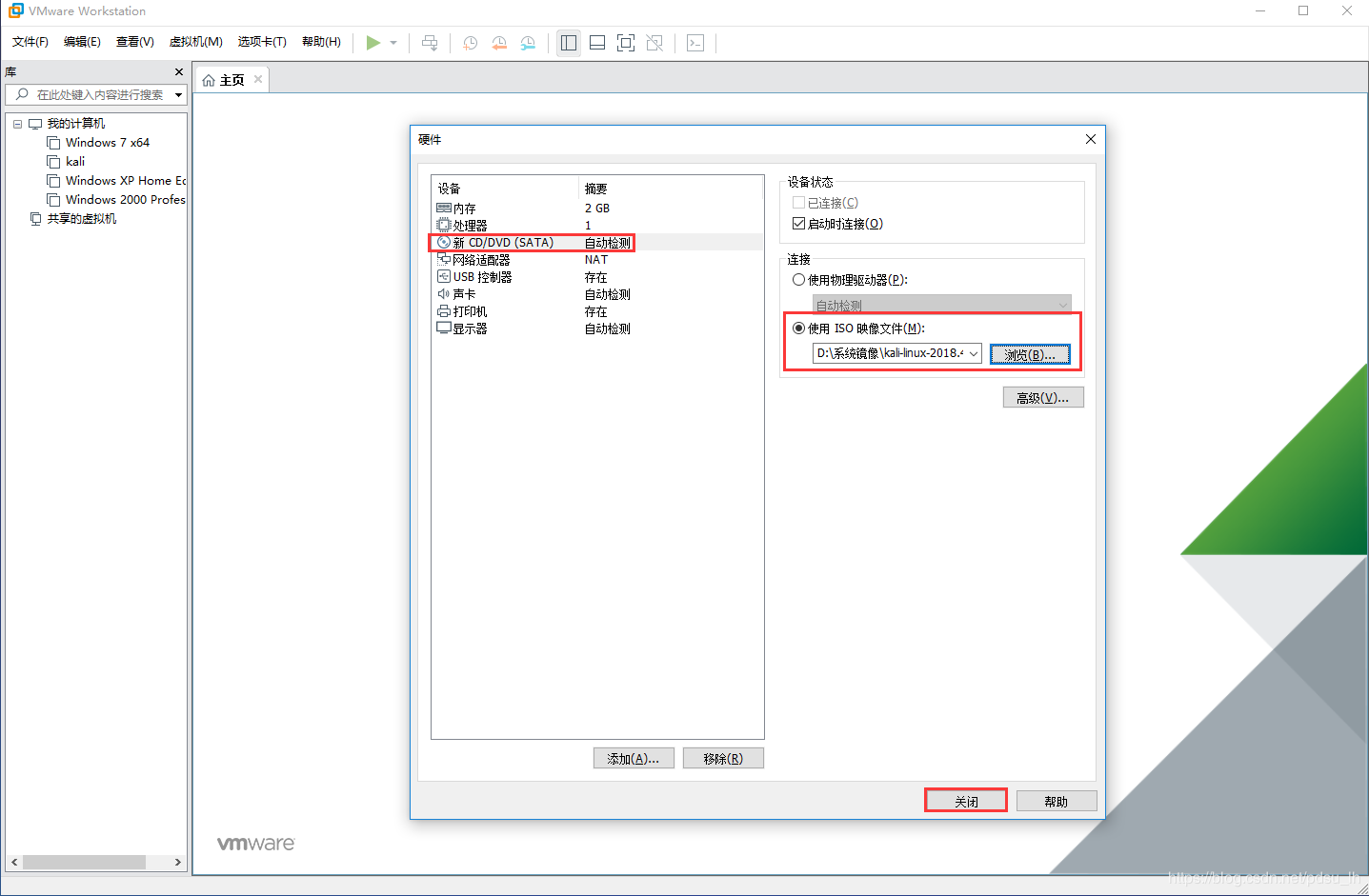The image size is (1369, 896).
Task: Click the VMware Workstation title bar logo
Action: (16, 10)
